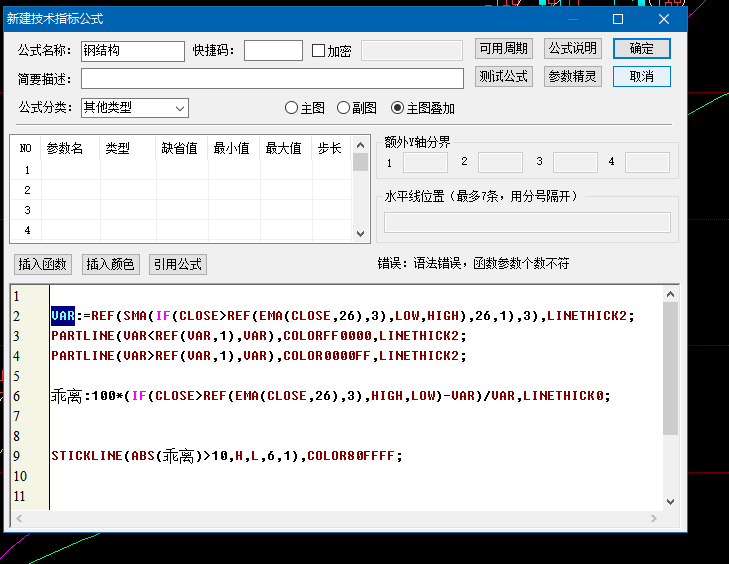Expand the 公式分类 category dropdown

[135, 108]
